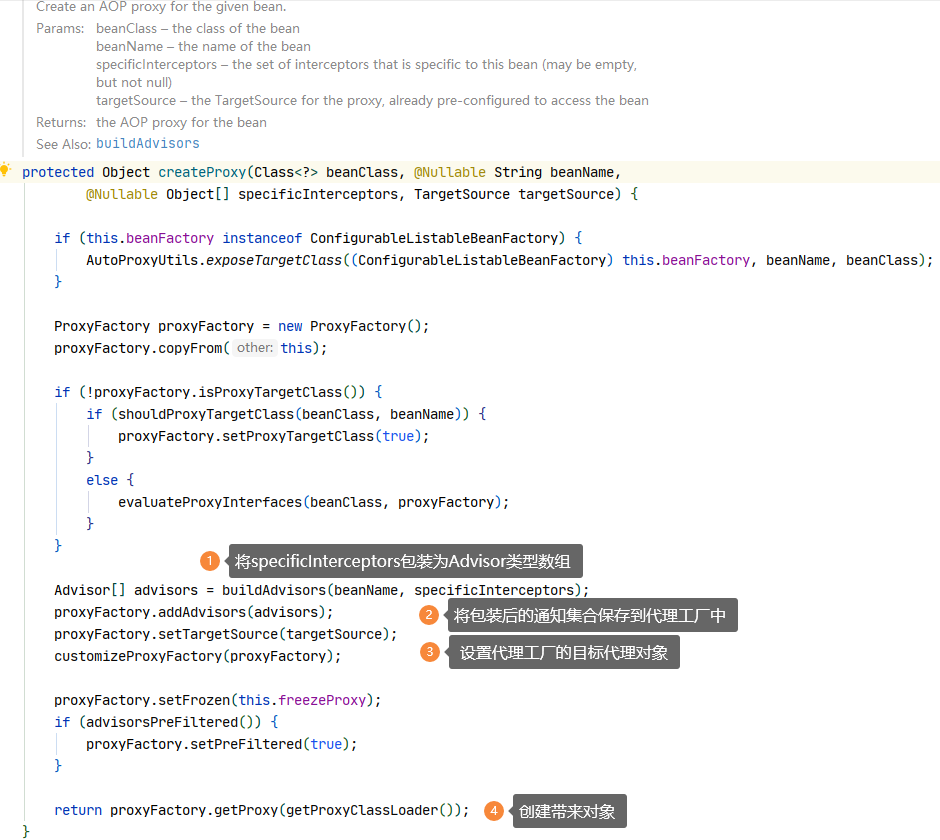This screenshot has width=940, height=840.
Task: Click the 'Params:' doc label
Action: 60,29
